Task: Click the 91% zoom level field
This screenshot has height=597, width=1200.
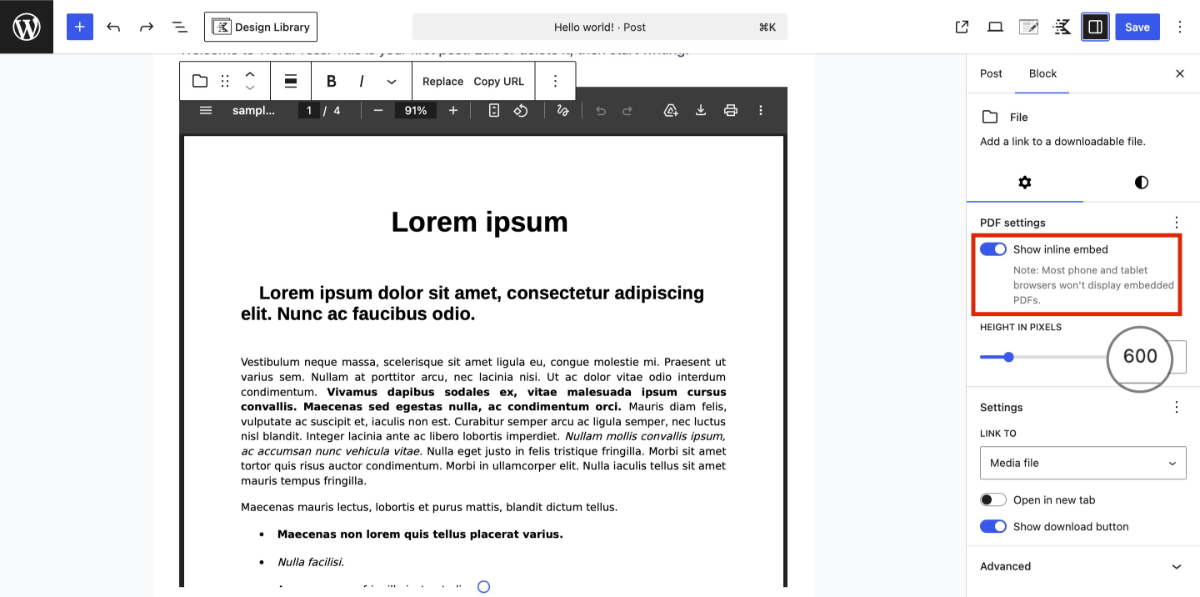Action: tap(416, 110)
